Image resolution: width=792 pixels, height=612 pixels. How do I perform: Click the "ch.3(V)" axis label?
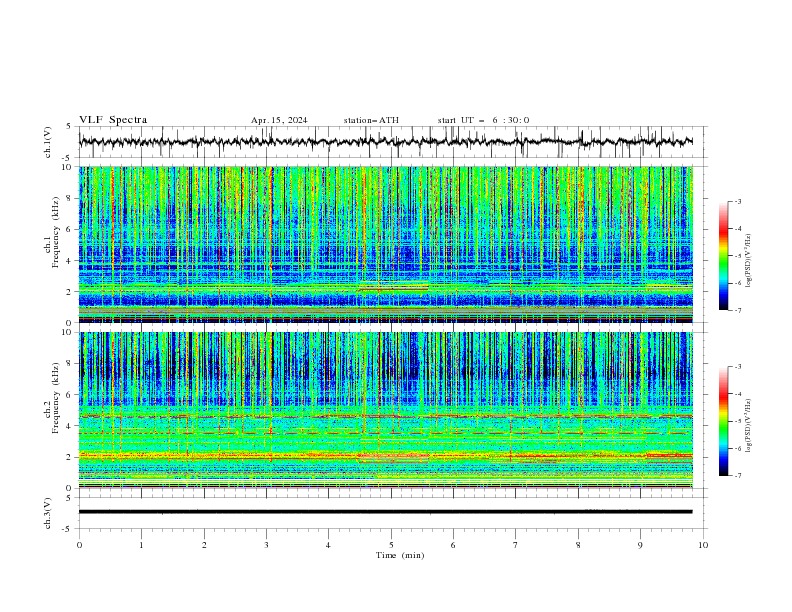48,513
